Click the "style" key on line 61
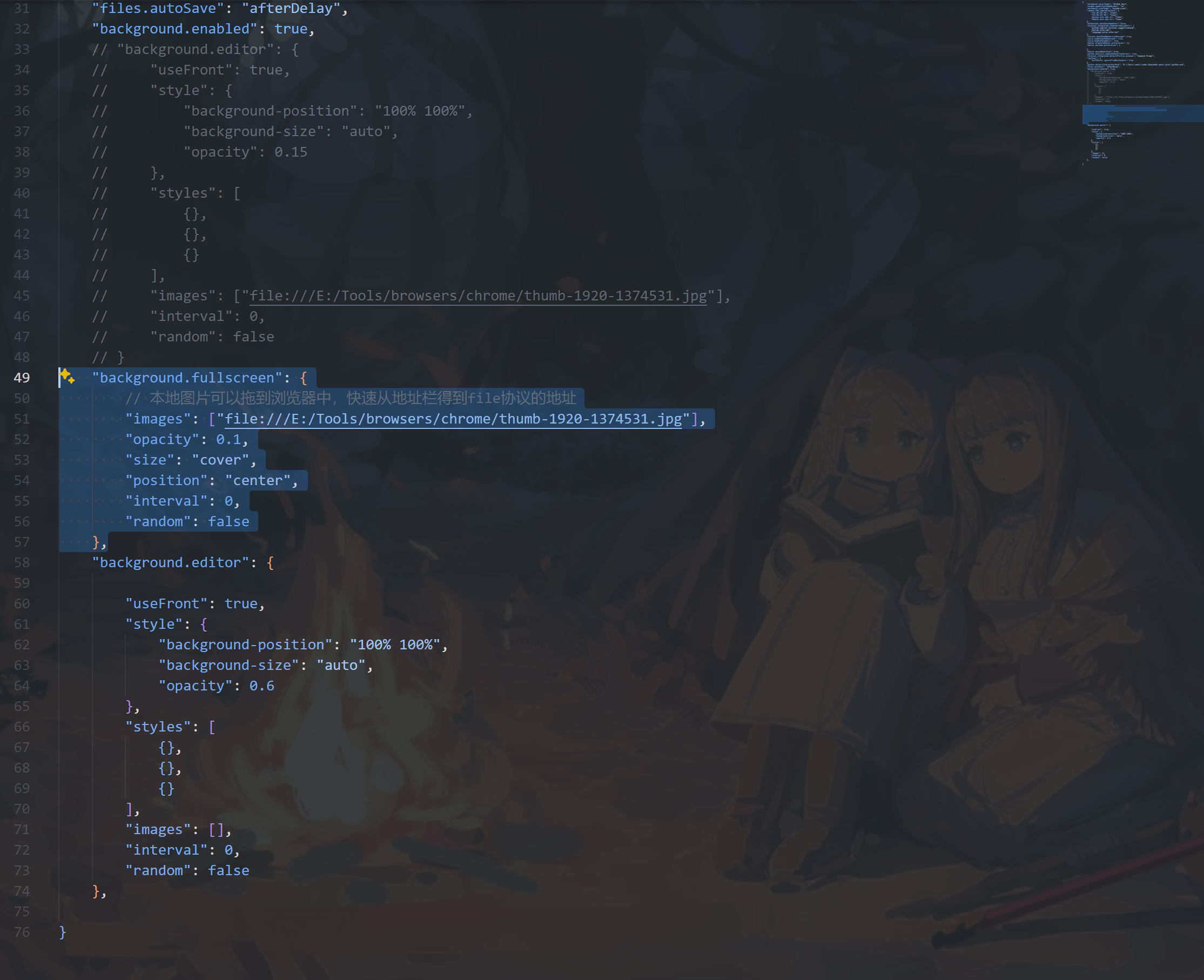Screen dimensions: 1204x980 tap(154, 624)
